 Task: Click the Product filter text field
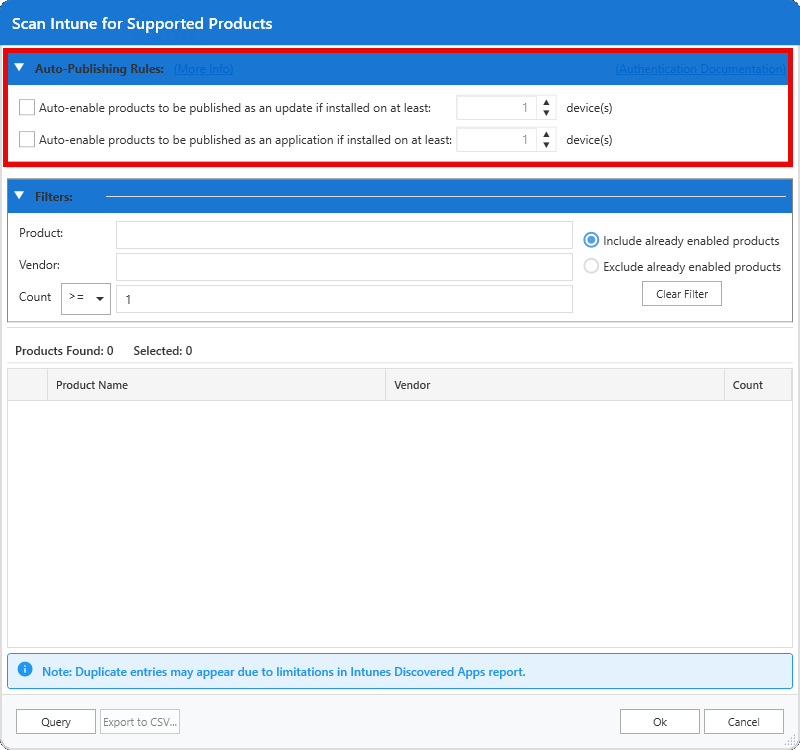point(344,235)
